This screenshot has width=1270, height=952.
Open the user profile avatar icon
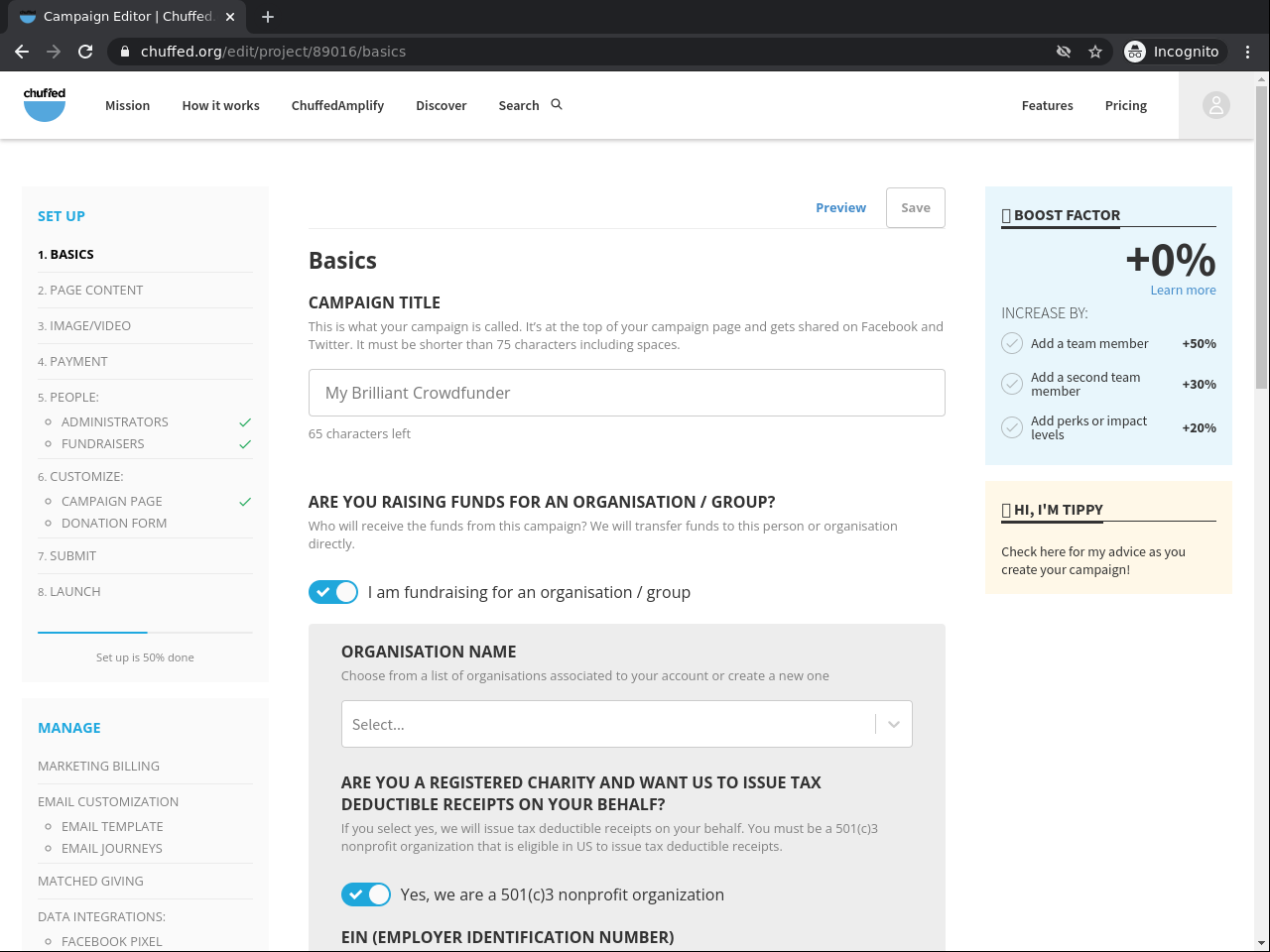click(1215, 105)
